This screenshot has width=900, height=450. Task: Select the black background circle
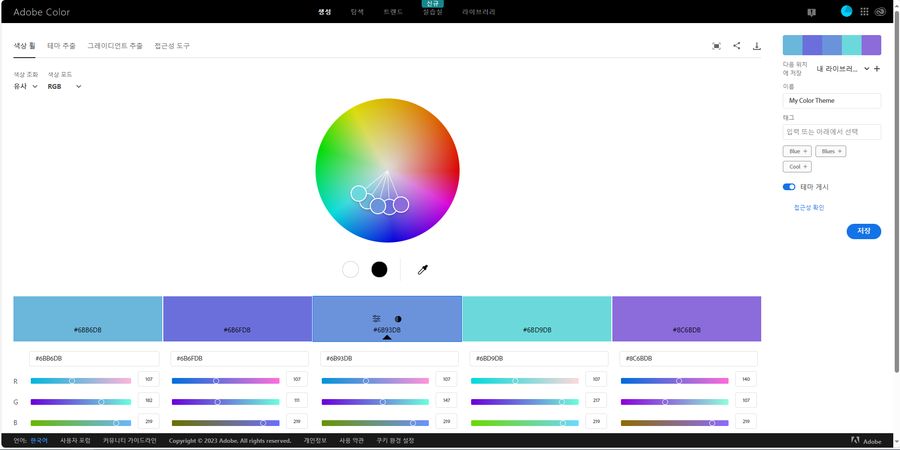point(379,269)
